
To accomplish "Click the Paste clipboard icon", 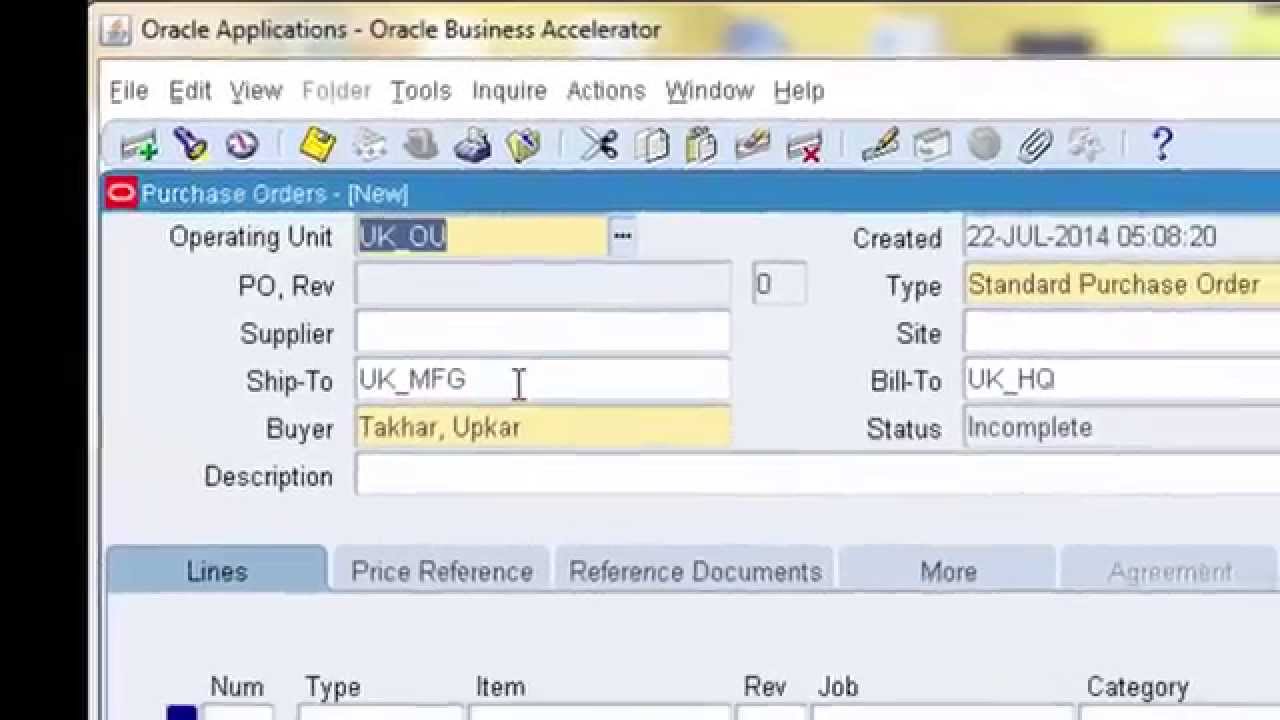I will [x=701, y=146].
